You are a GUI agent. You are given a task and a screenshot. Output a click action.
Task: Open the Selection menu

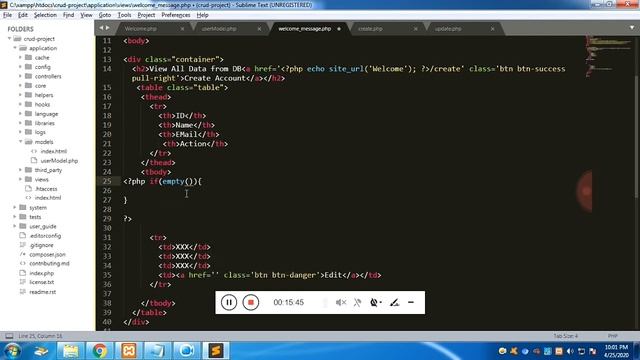45,15
